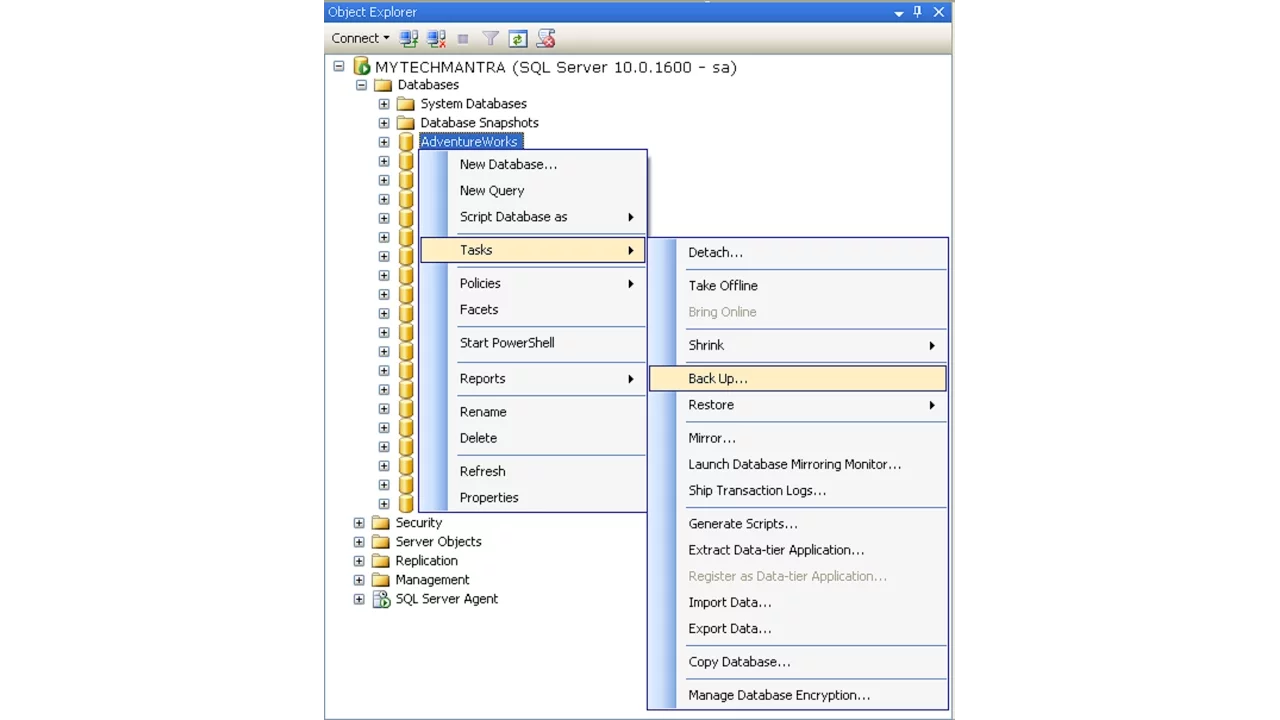Click the Filter funnel toolbar icon
The width and height of the screenshot is (1280, 720).
pos(490,39)
